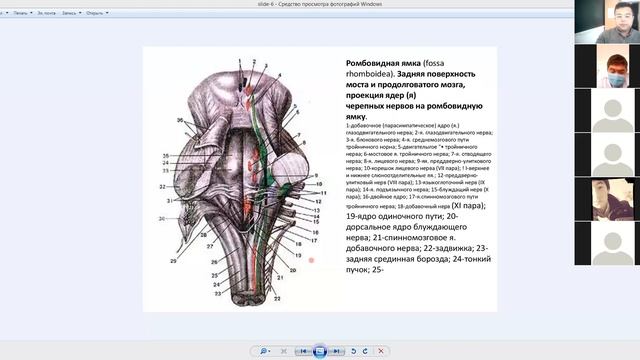The height and width of the screenshot is (360, 640).
Task: Go to the next photo
Action: (336, 351)
